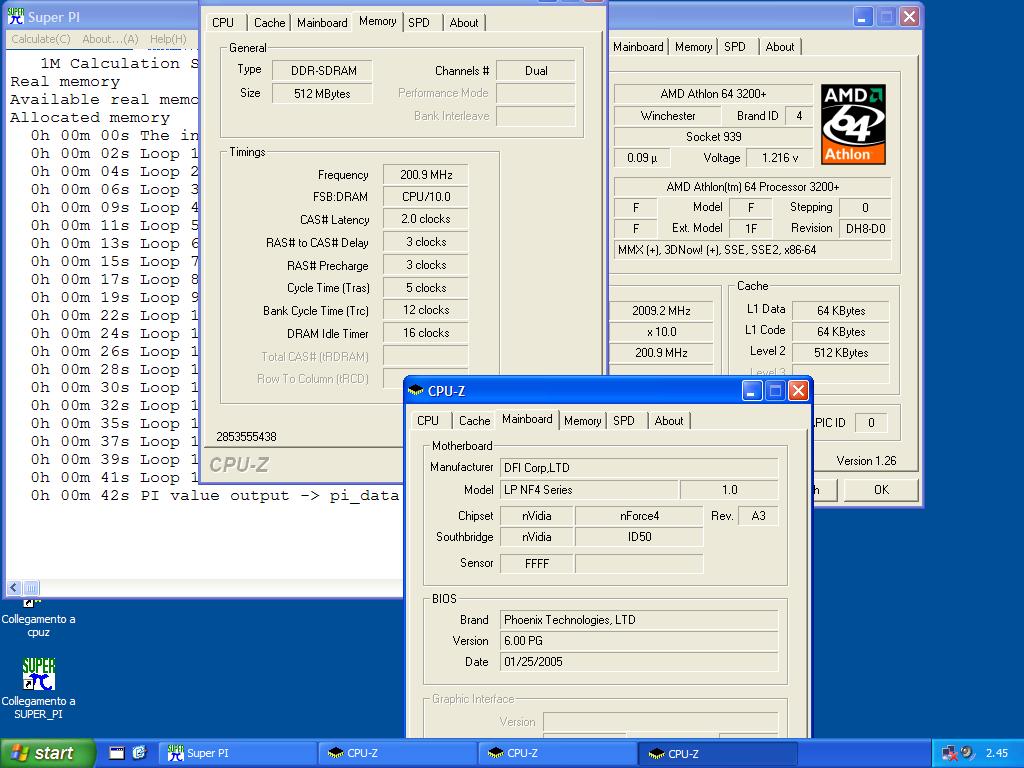Click the Frequency field showing 200.9 MHz in Timings

tap(426, 175)
